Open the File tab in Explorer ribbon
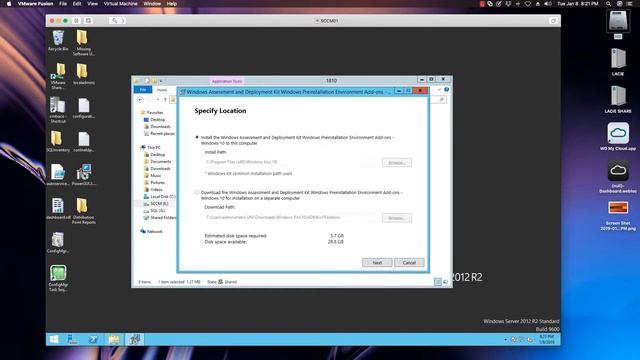Image resolution: width=640 pixels, height=360 pixels. pyautogui.click(x=143, y=89)
